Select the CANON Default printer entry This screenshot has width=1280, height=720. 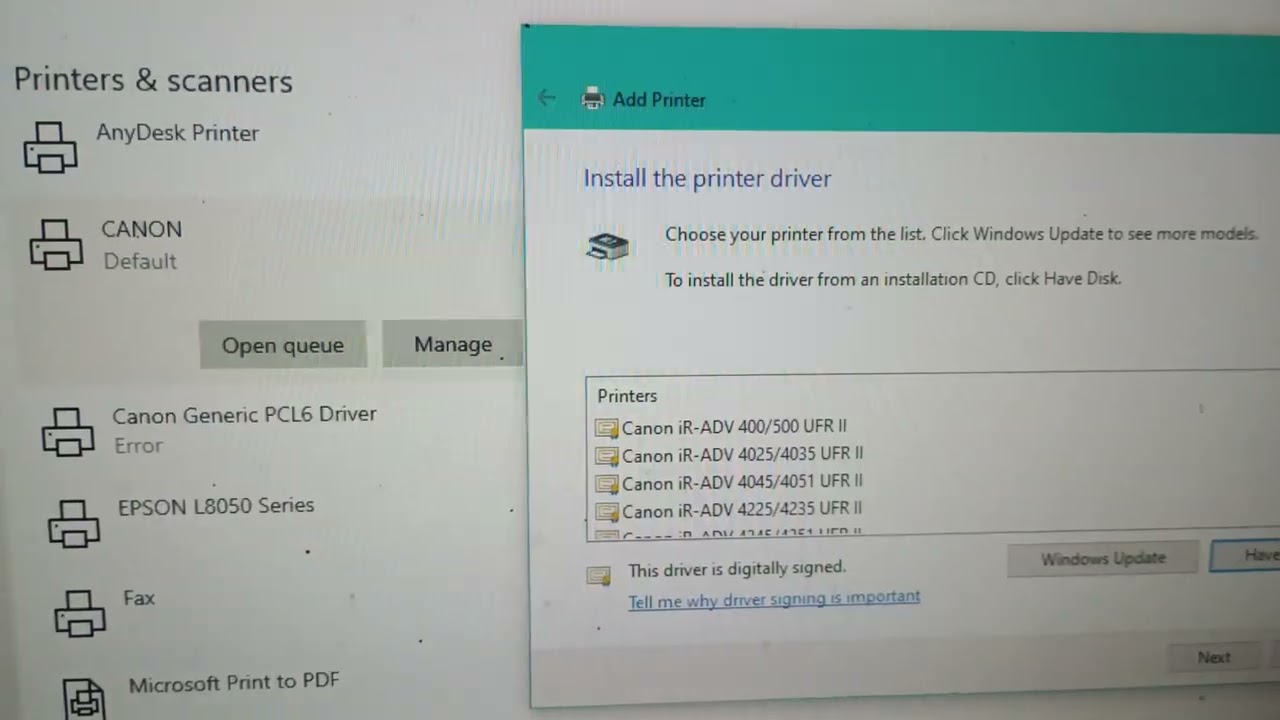point(141,245)
